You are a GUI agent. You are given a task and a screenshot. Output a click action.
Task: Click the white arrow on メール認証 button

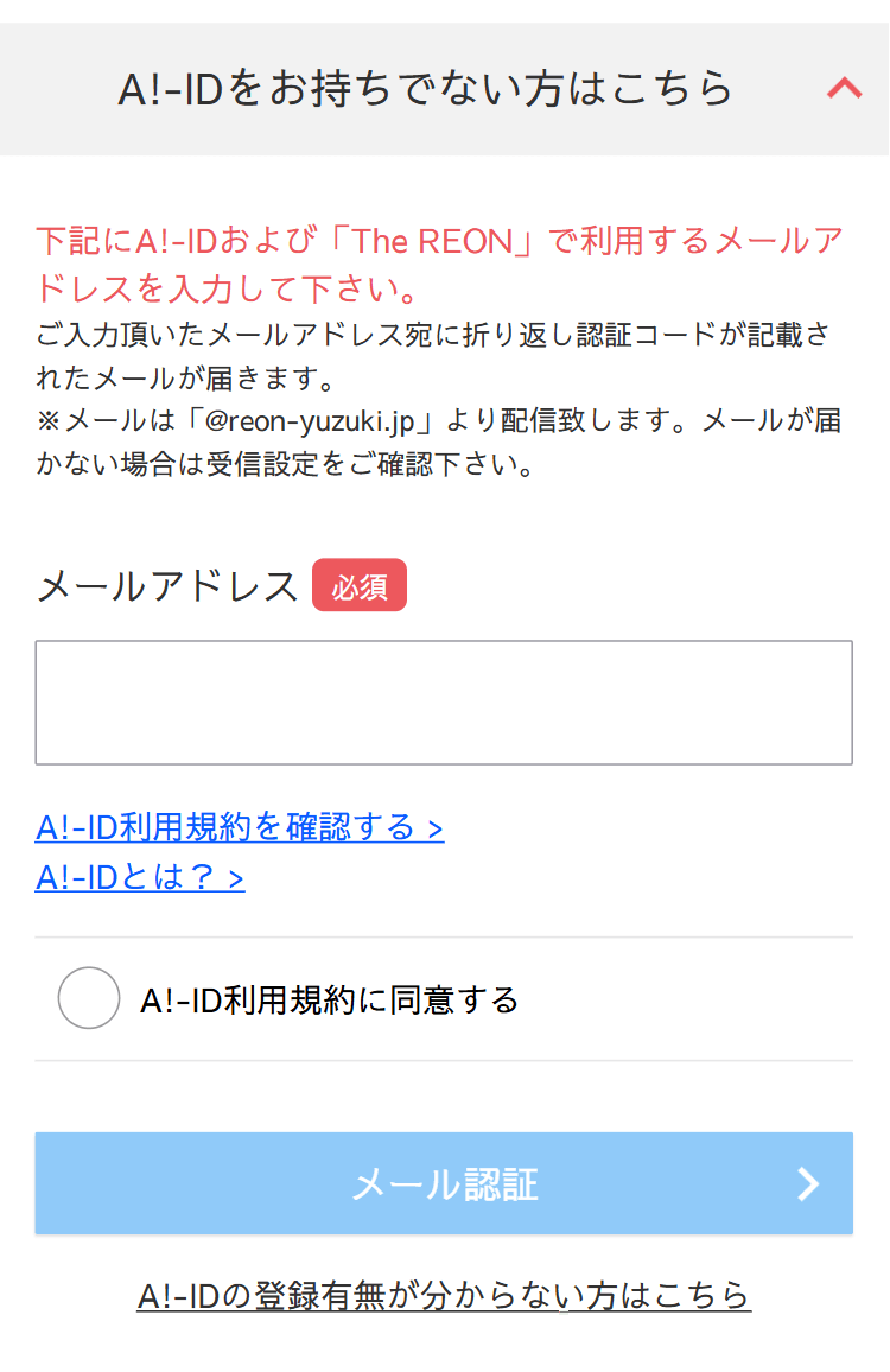[808, 1184]
